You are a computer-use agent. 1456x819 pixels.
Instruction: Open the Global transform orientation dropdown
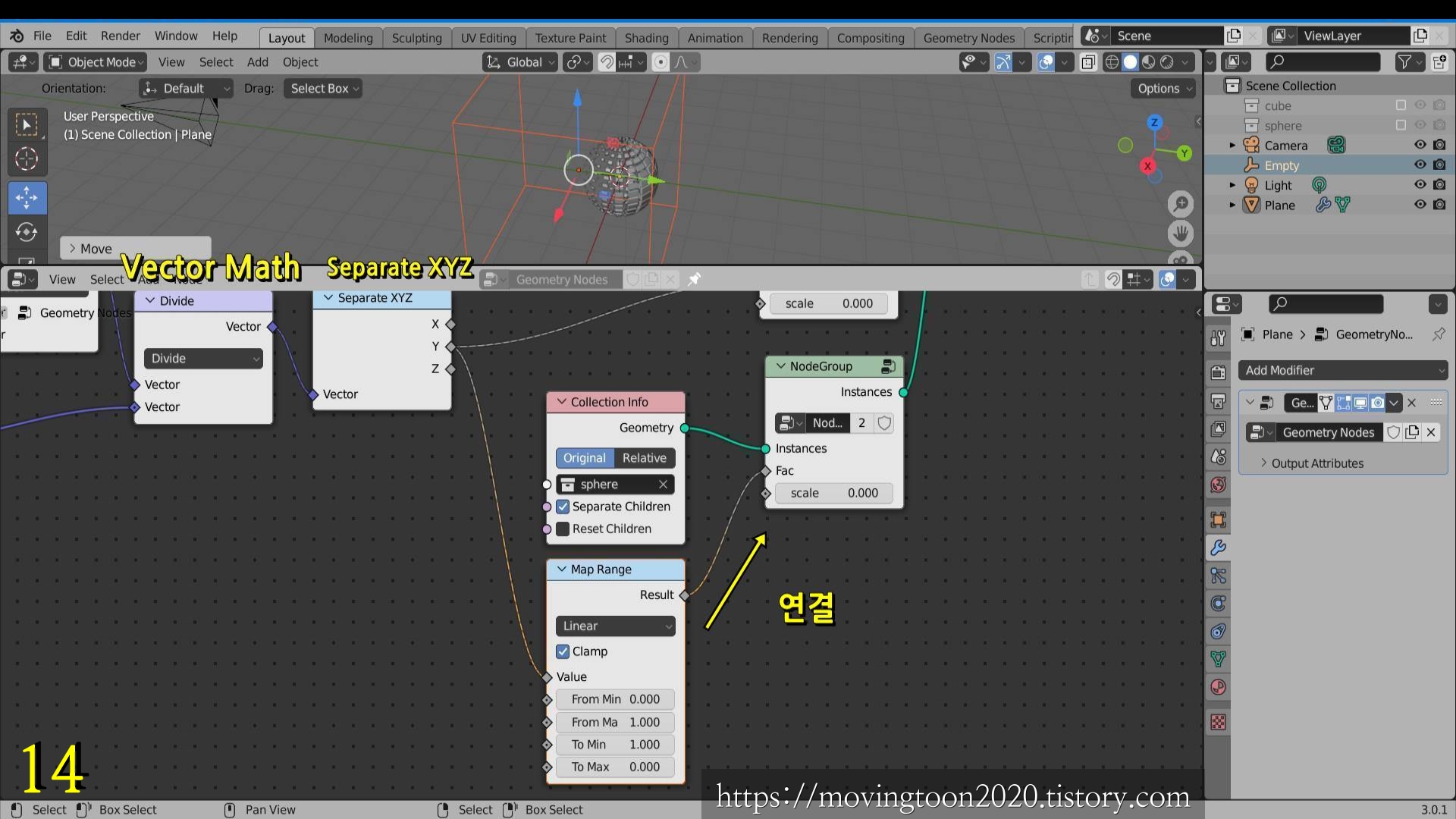click(520, 62)
